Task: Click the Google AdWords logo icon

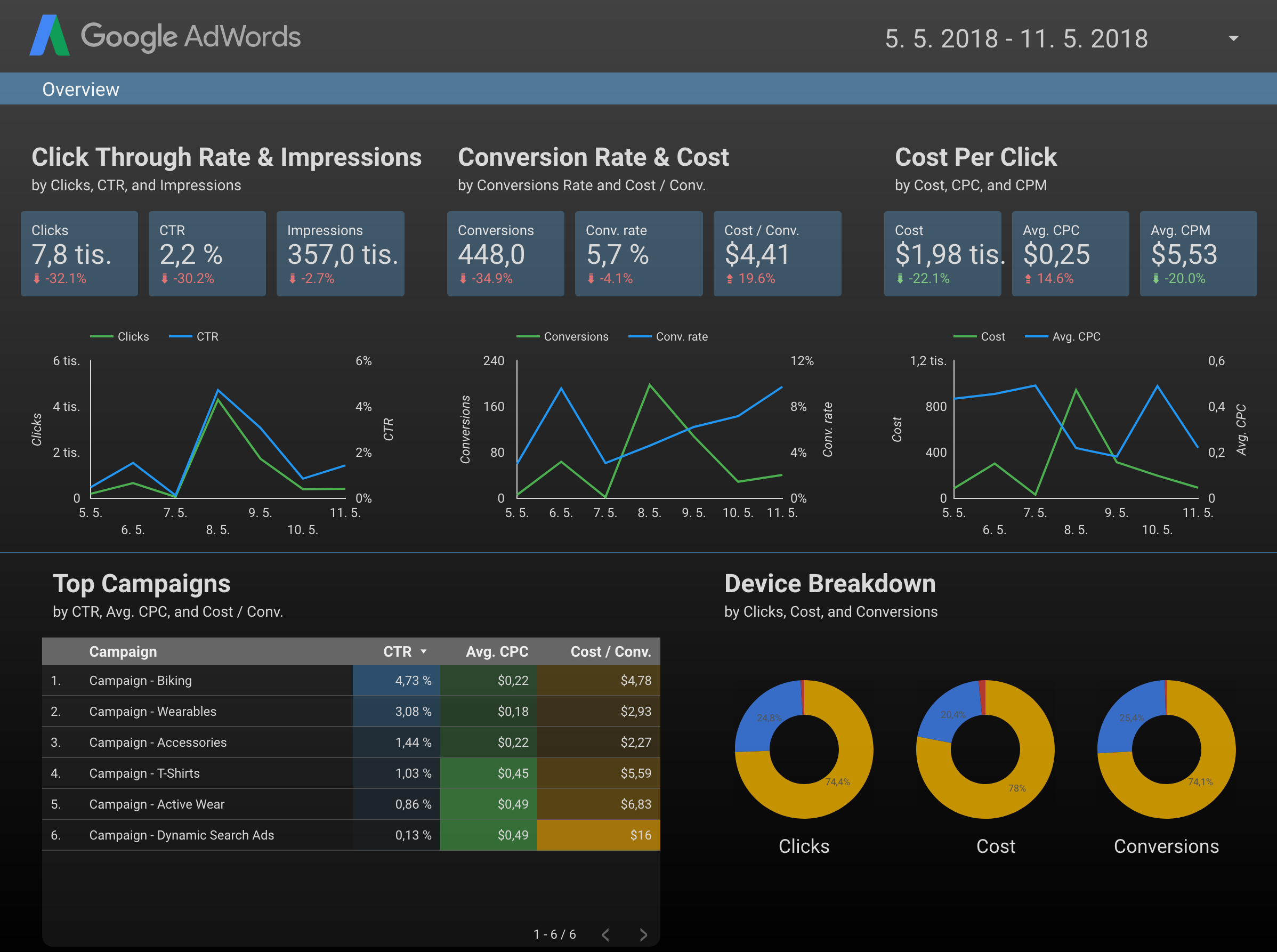Action: tap(50, 36)
